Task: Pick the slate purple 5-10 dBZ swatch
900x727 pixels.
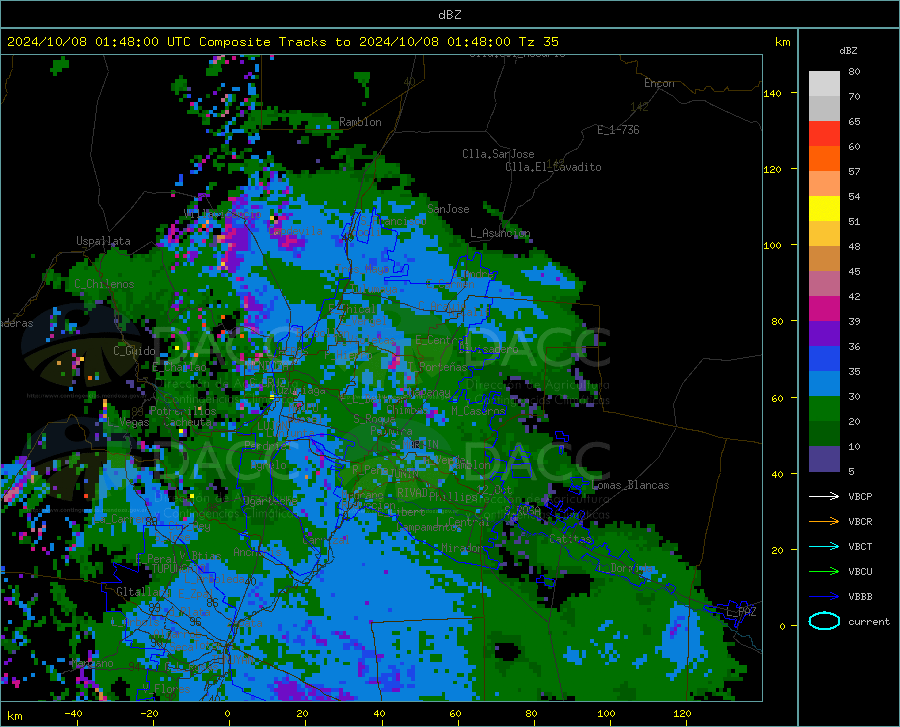Action: coord(824,459)
